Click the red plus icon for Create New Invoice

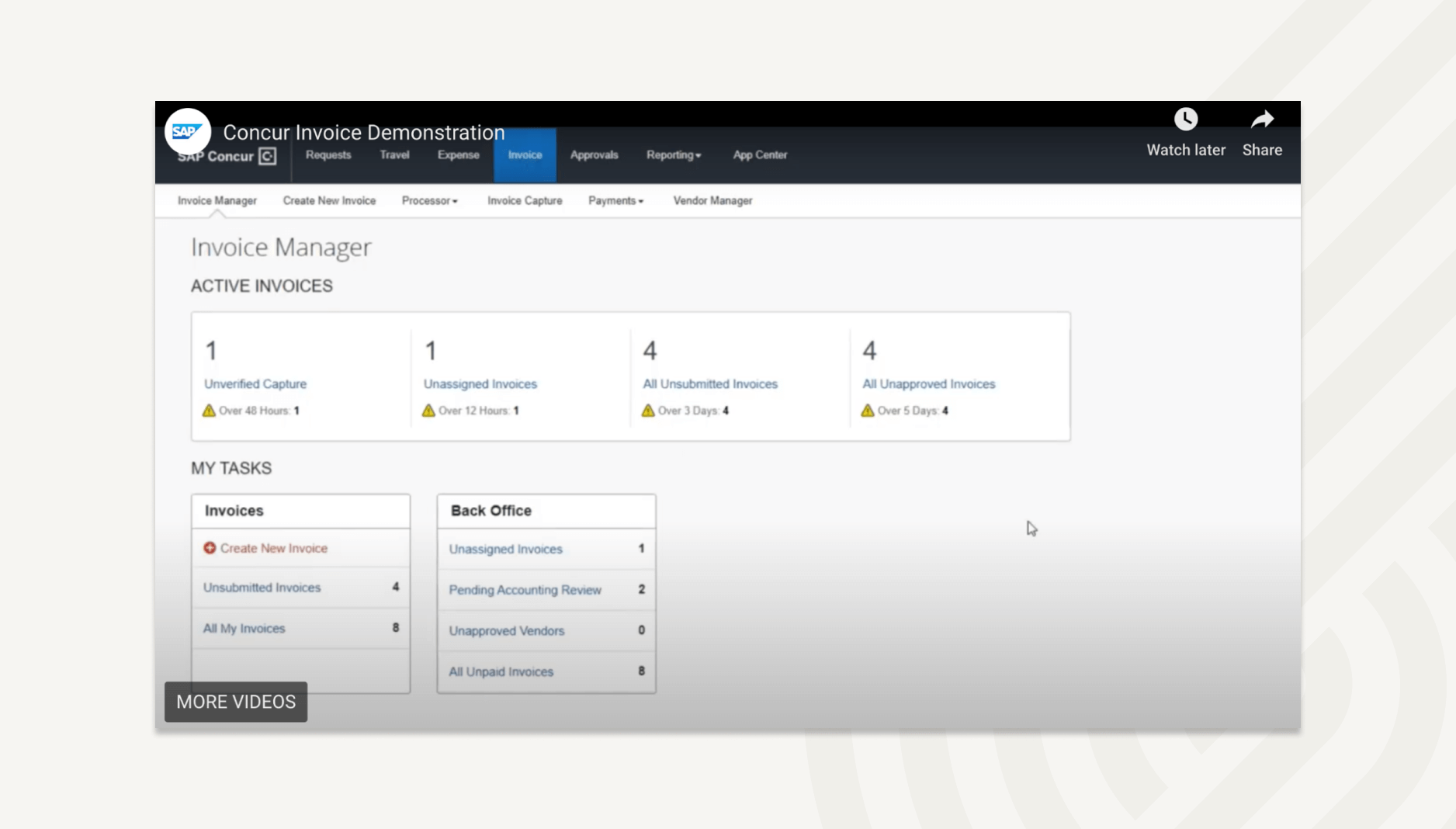(210, 548)
